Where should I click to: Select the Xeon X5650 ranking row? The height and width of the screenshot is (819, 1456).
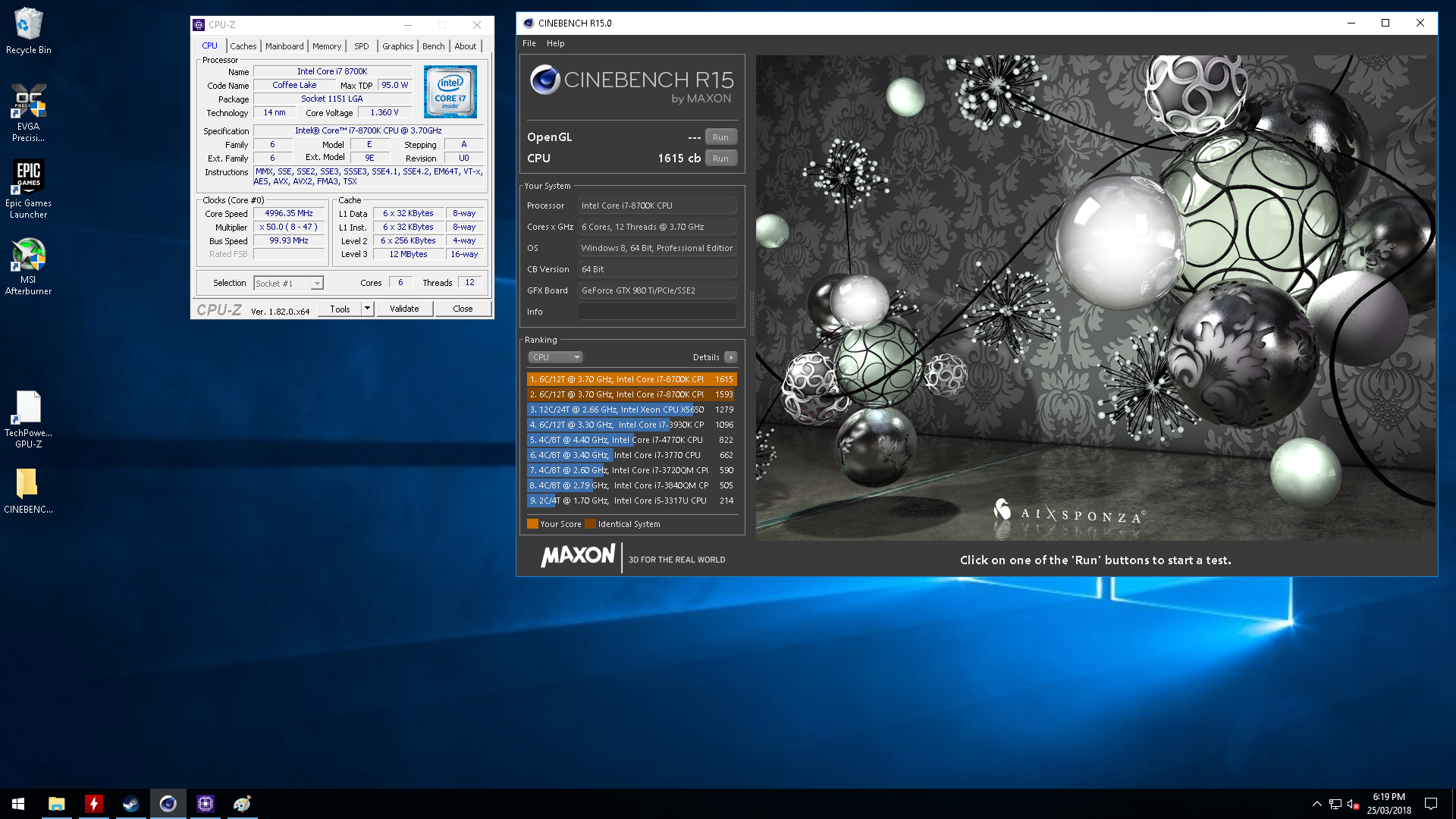click(632, 409)
